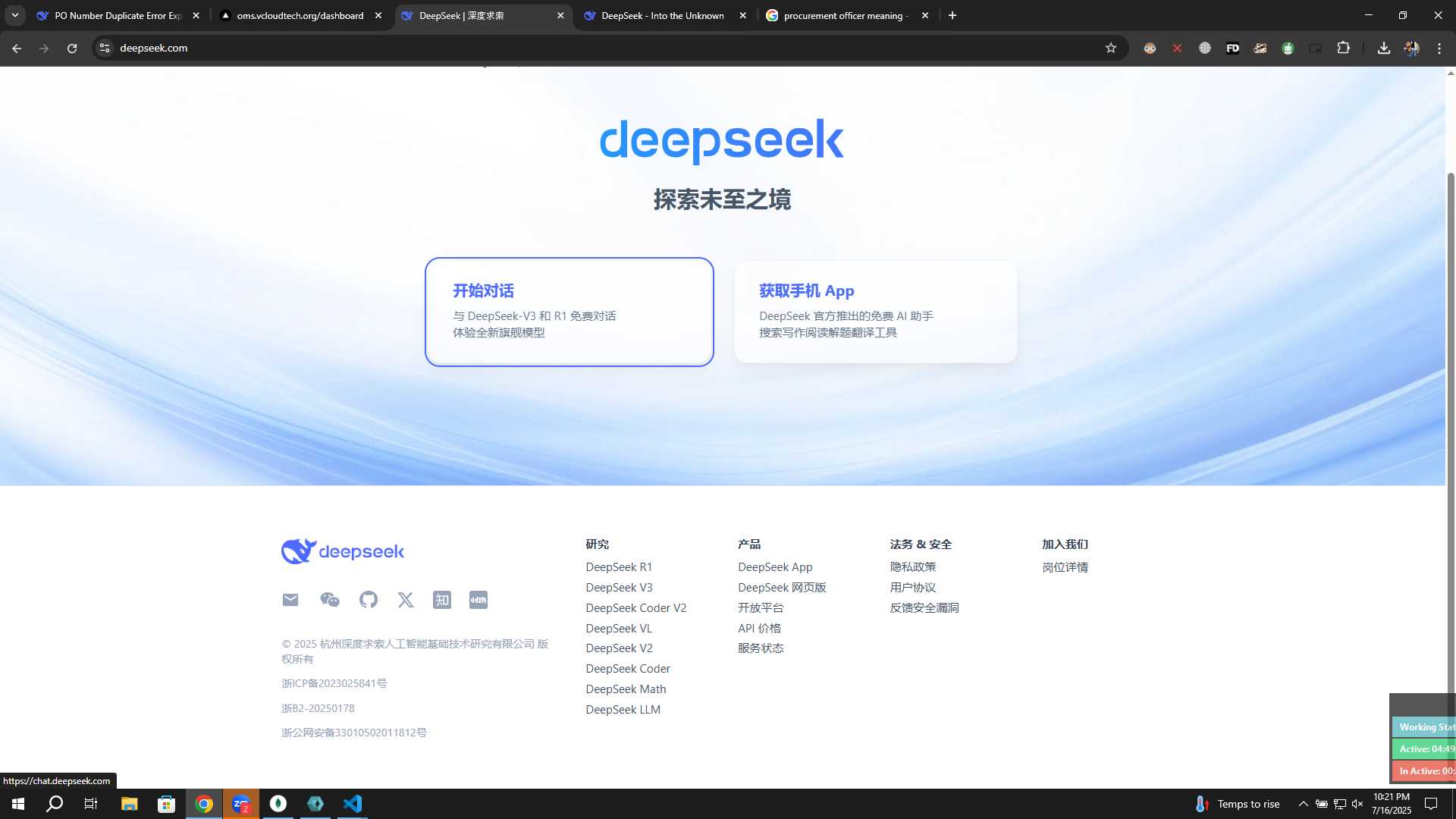Screen dimensions: 1456x819
Task: Open Windows Search from the taskbar
Action: (x=55, y=804)
